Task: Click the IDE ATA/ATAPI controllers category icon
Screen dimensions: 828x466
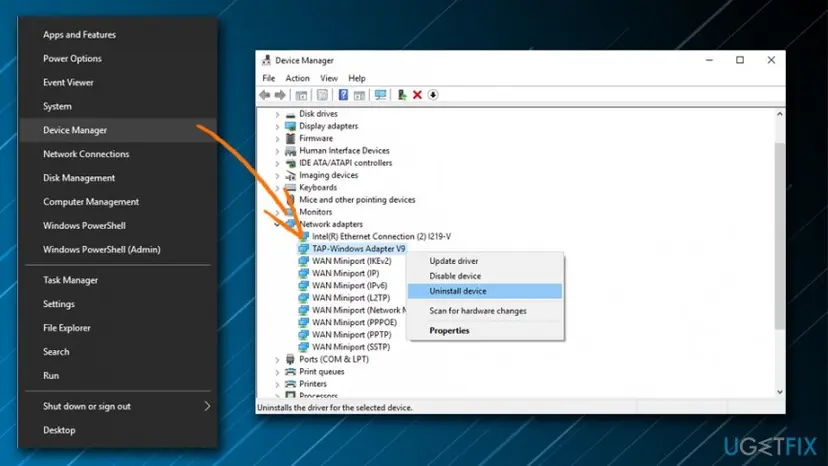Action: pos(290,163)
